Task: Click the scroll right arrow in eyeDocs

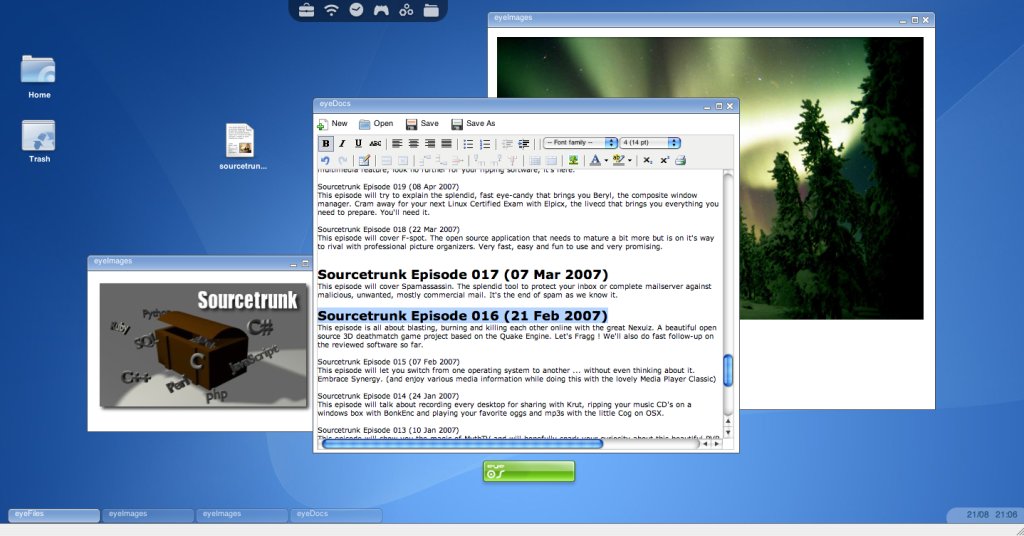Action: 717,444
